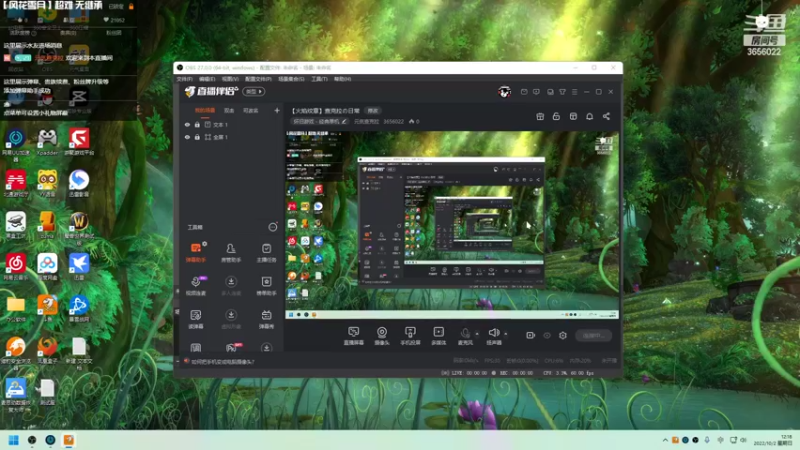Click the OBS icon on the taskbar

click(32, 440)
